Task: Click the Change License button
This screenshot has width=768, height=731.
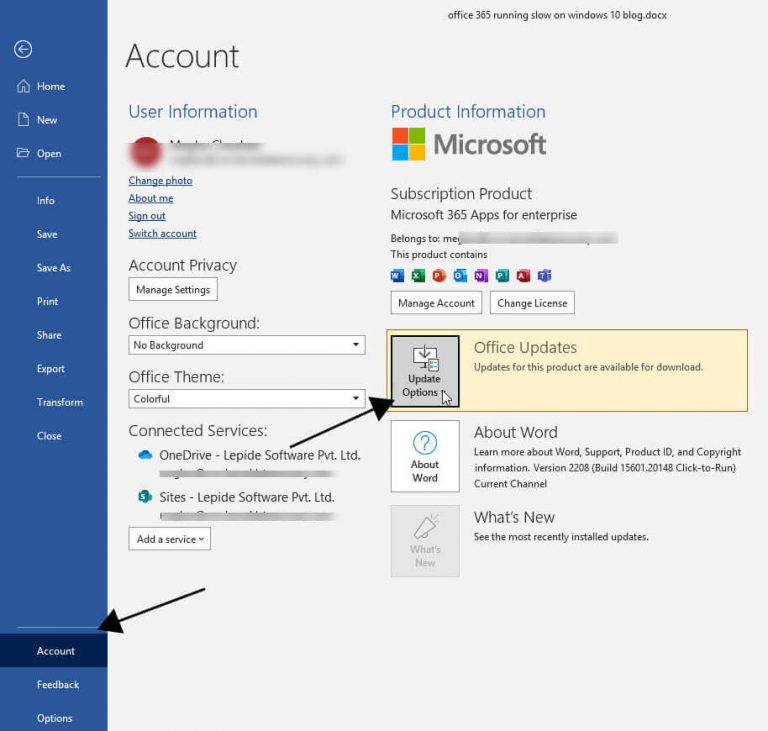Action: point(532,303)
